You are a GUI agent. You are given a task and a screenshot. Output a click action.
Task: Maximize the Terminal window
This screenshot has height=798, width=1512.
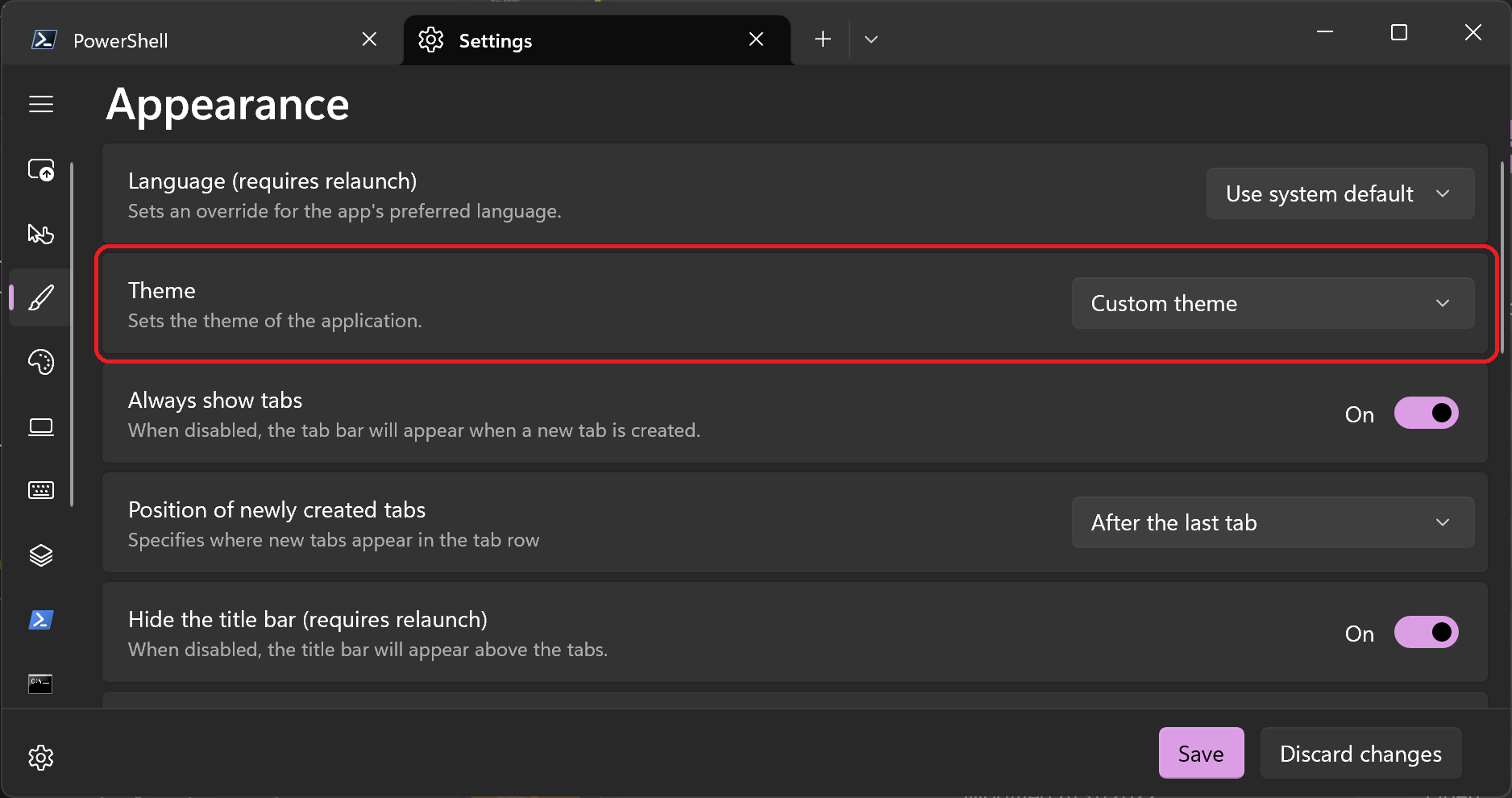tap(1399, 32)
